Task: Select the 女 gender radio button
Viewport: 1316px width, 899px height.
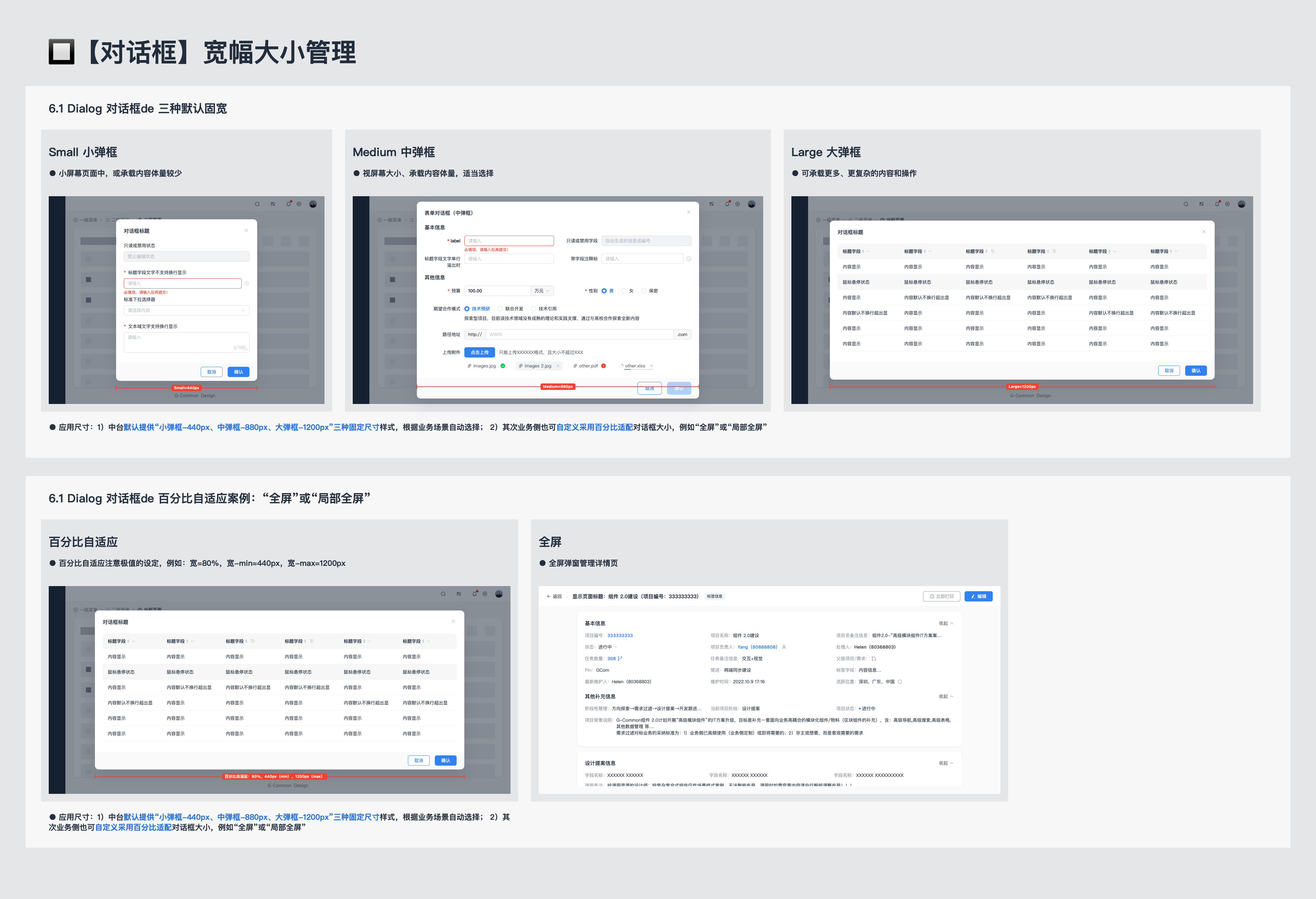Action: (x=624, y=291)
